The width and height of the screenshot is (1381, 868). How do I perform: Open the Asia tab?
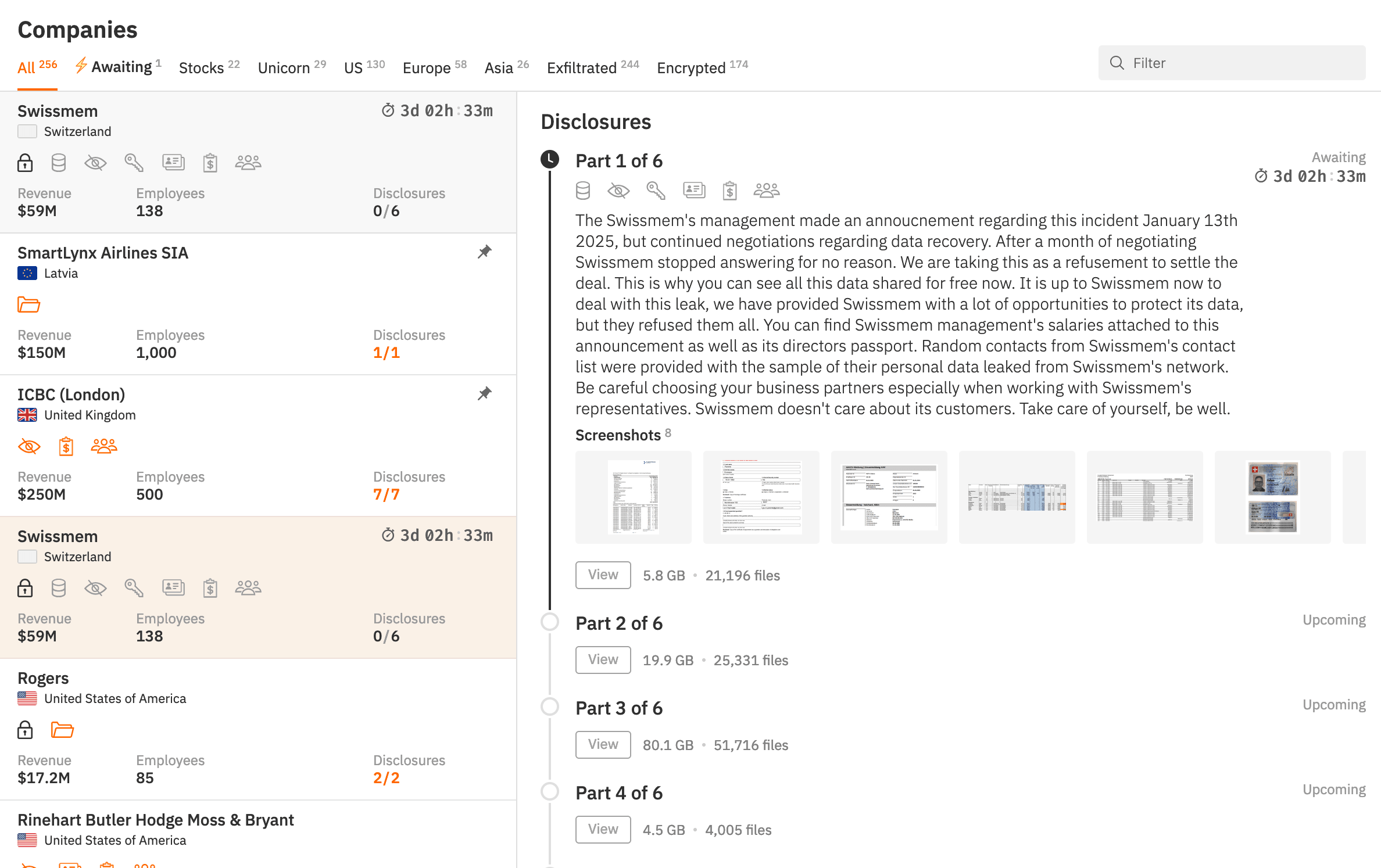pyautogui.click(x=507, y=67)
